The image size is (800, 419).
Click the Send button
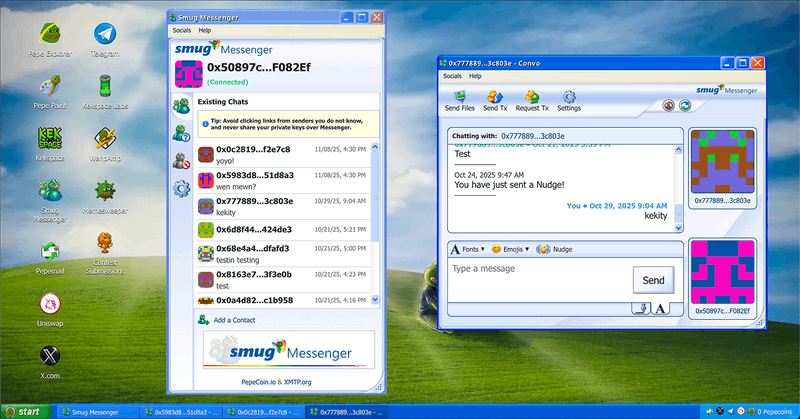[654, 280]
